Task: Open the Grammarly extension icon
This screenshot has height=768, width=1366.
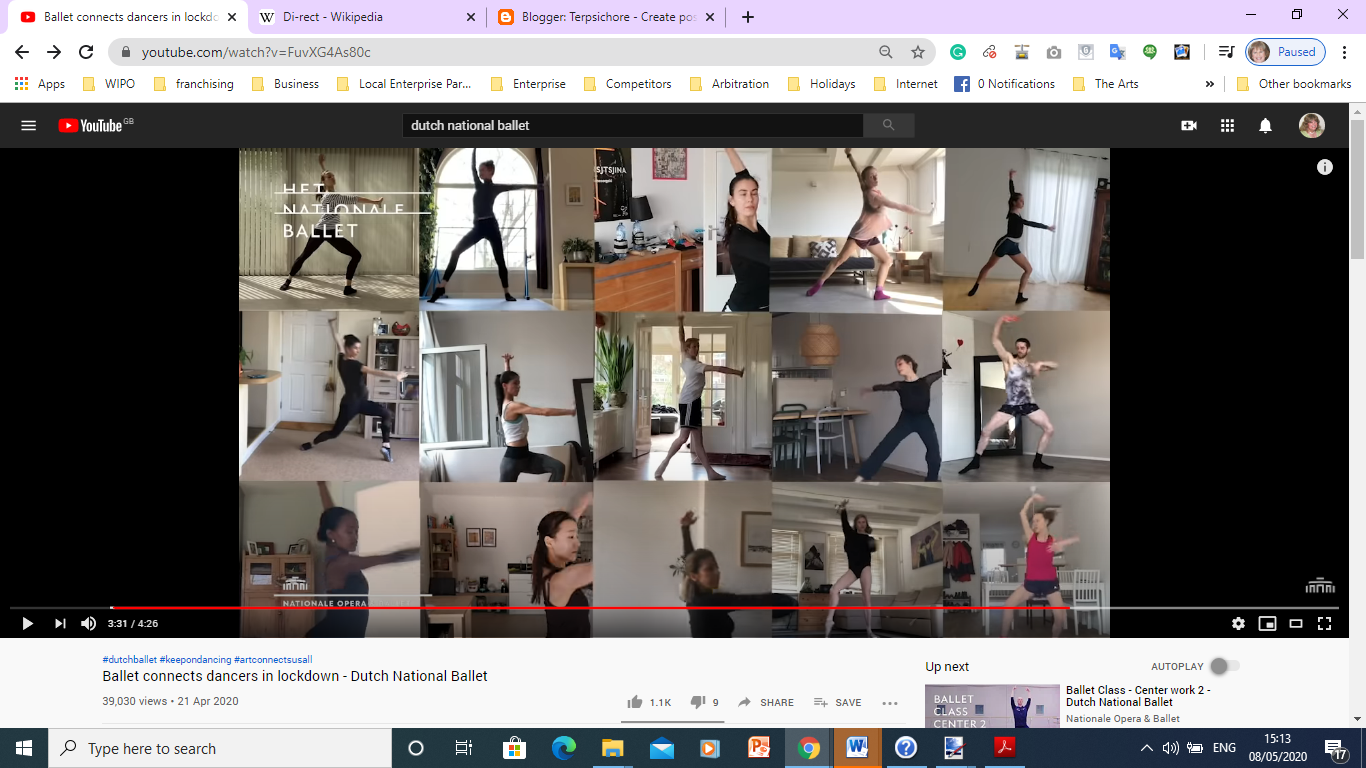Action: [958, 52]
